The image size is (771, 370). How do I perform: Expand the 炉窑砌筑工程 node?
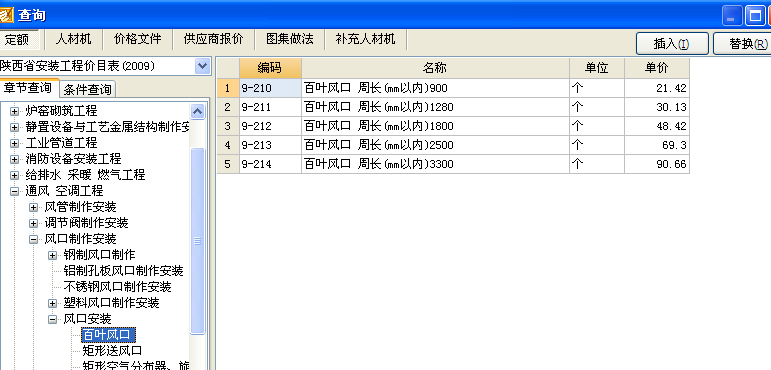tap(15, 111)
